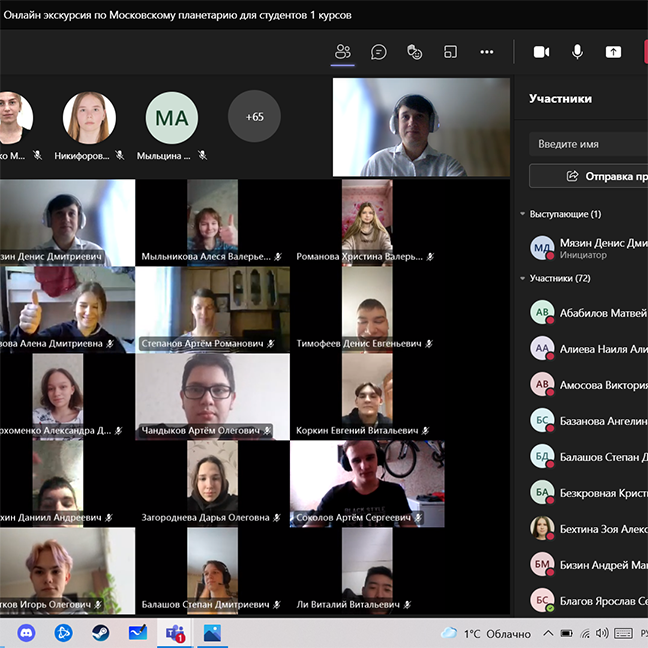Open the participants panel icon in the toolbar

tap(343, 52)
